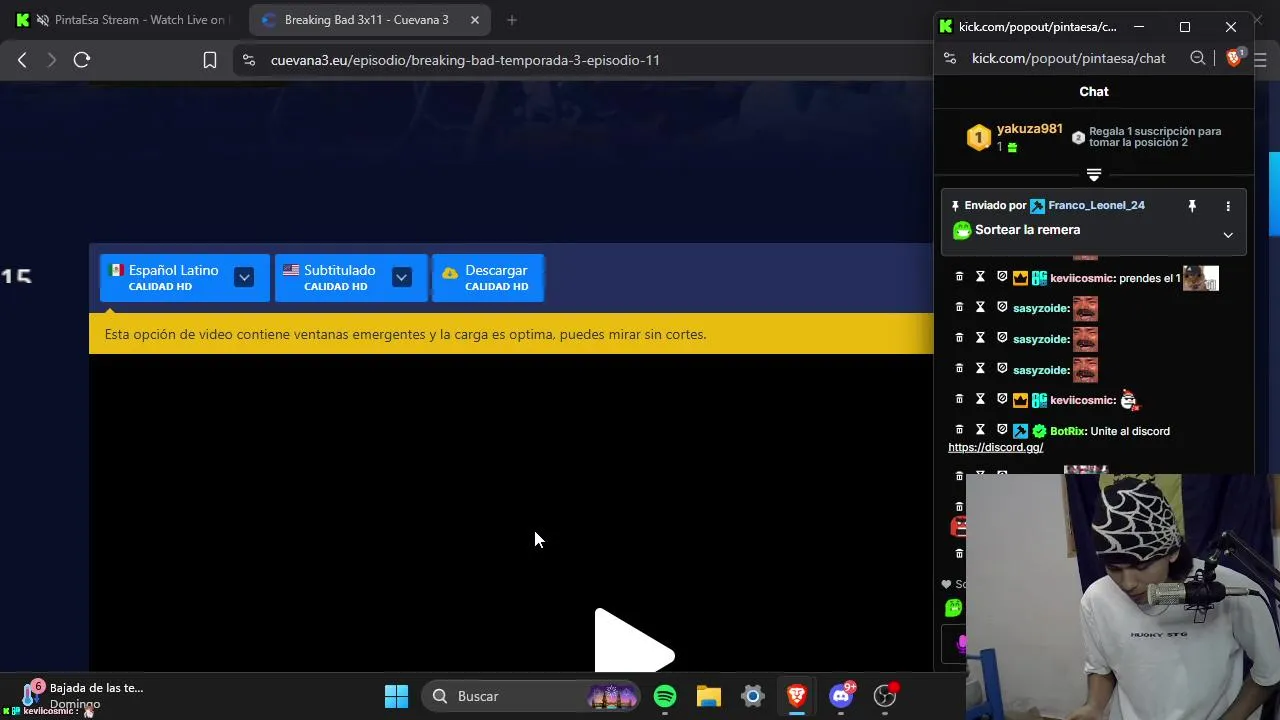Expand the pinned message chevron
The width and height of the screenshot is (1280, 720).
pos(1228,235)
